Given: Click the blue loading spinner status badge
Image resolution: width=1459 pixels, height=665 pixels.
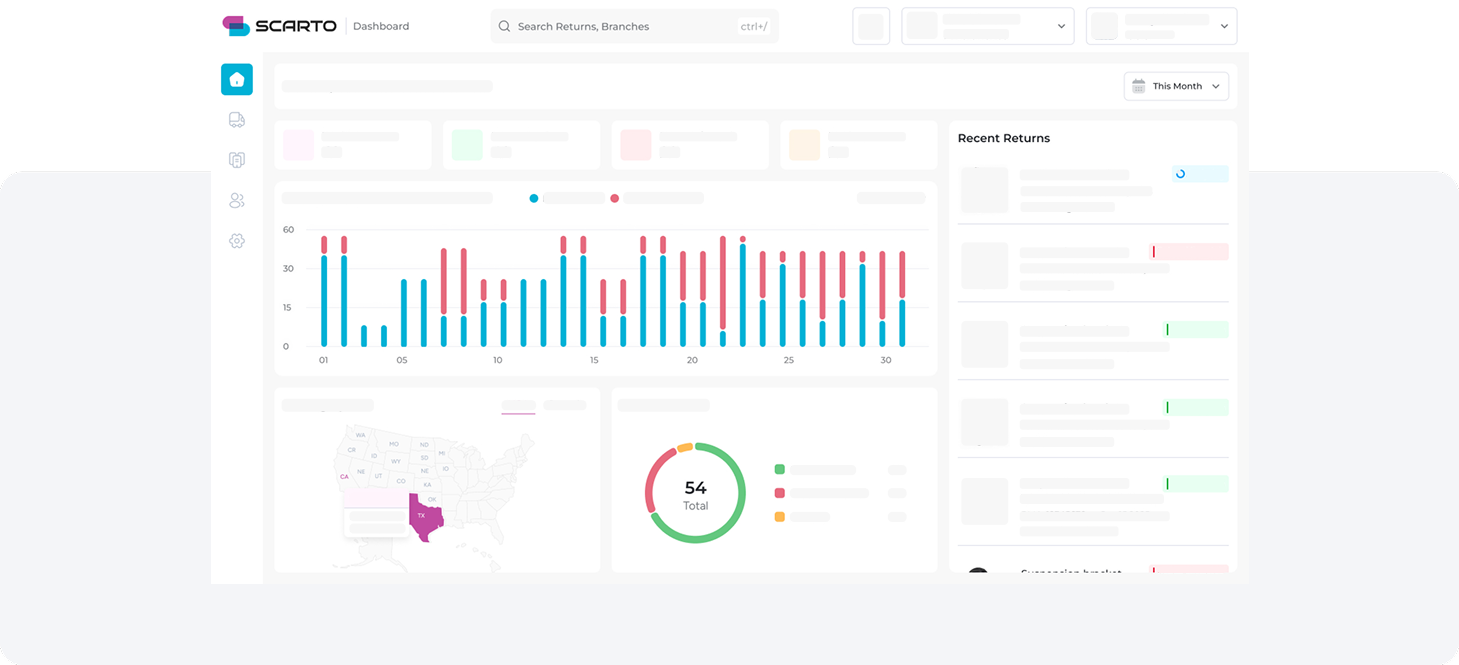Looking at the screenshot, I should click(1199, 174).
